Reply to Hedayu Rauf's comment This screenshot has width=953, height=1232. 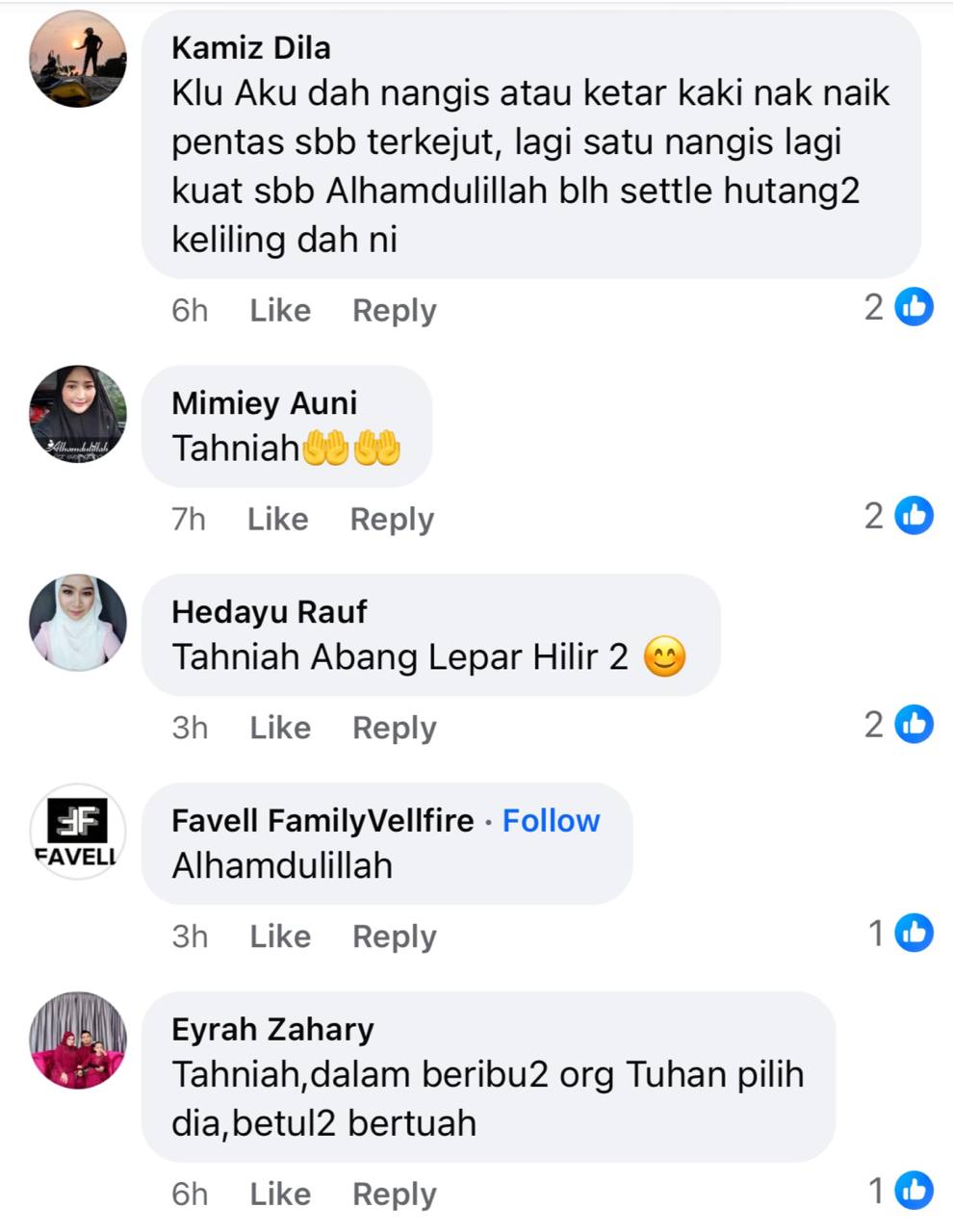tap(395, 729)
